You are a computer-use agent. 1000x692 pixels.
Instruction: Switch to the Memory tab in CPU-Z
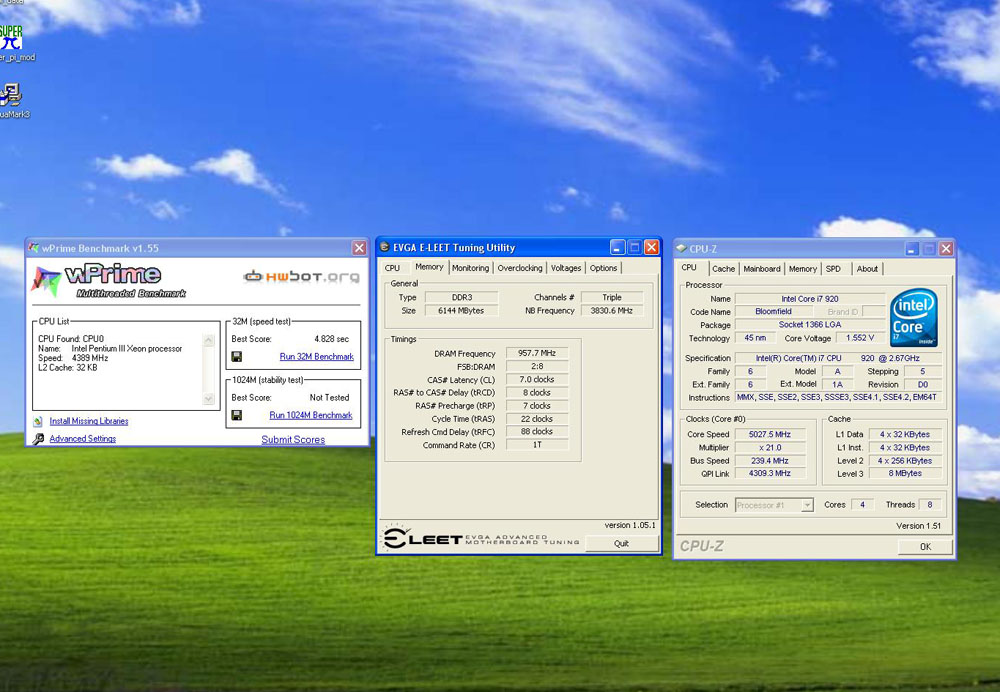pyautogui.click(x=802, y=269)
